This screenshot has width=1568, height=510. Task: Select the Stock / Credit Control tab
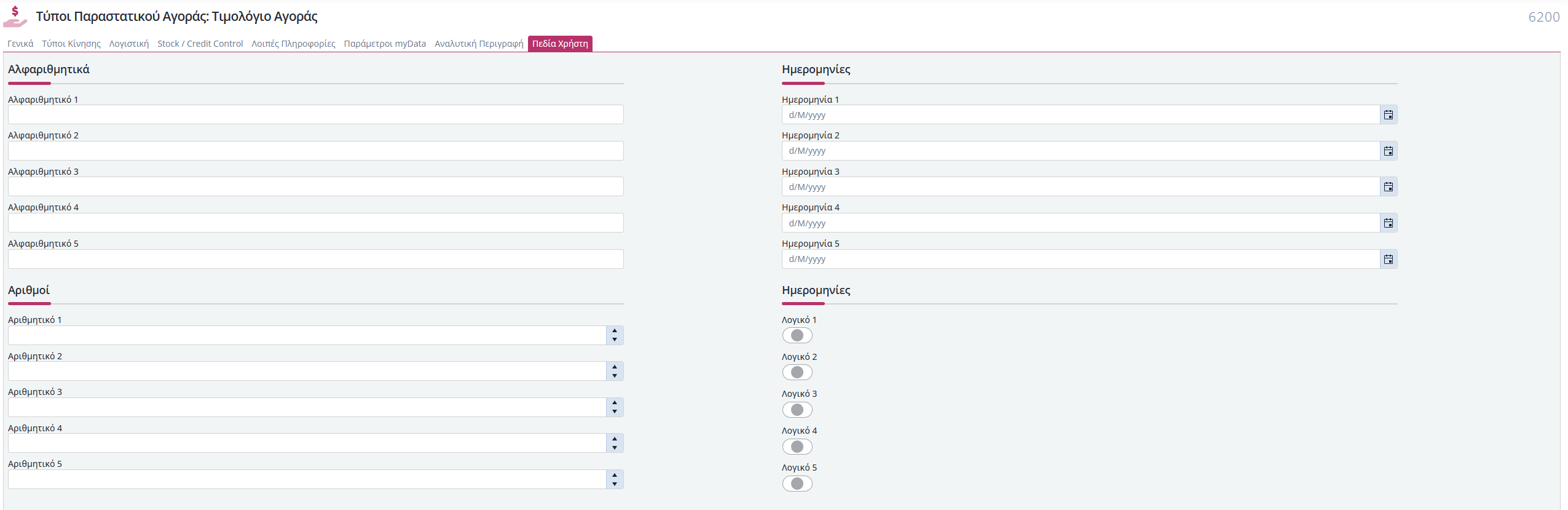click(200, 44)
